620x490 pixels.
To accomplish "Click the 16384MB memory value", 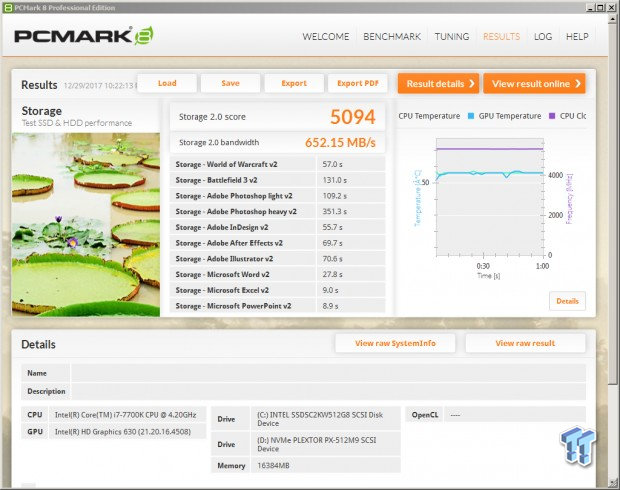I will [273, 465].
